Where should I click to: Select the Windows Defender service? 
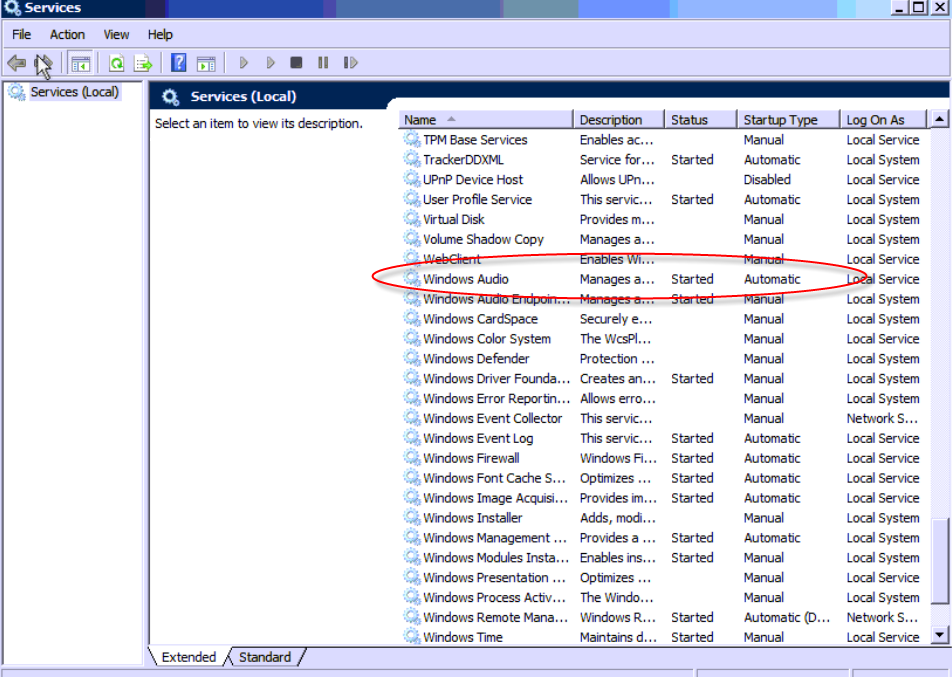pyautogui.click(x=664, y=359)
